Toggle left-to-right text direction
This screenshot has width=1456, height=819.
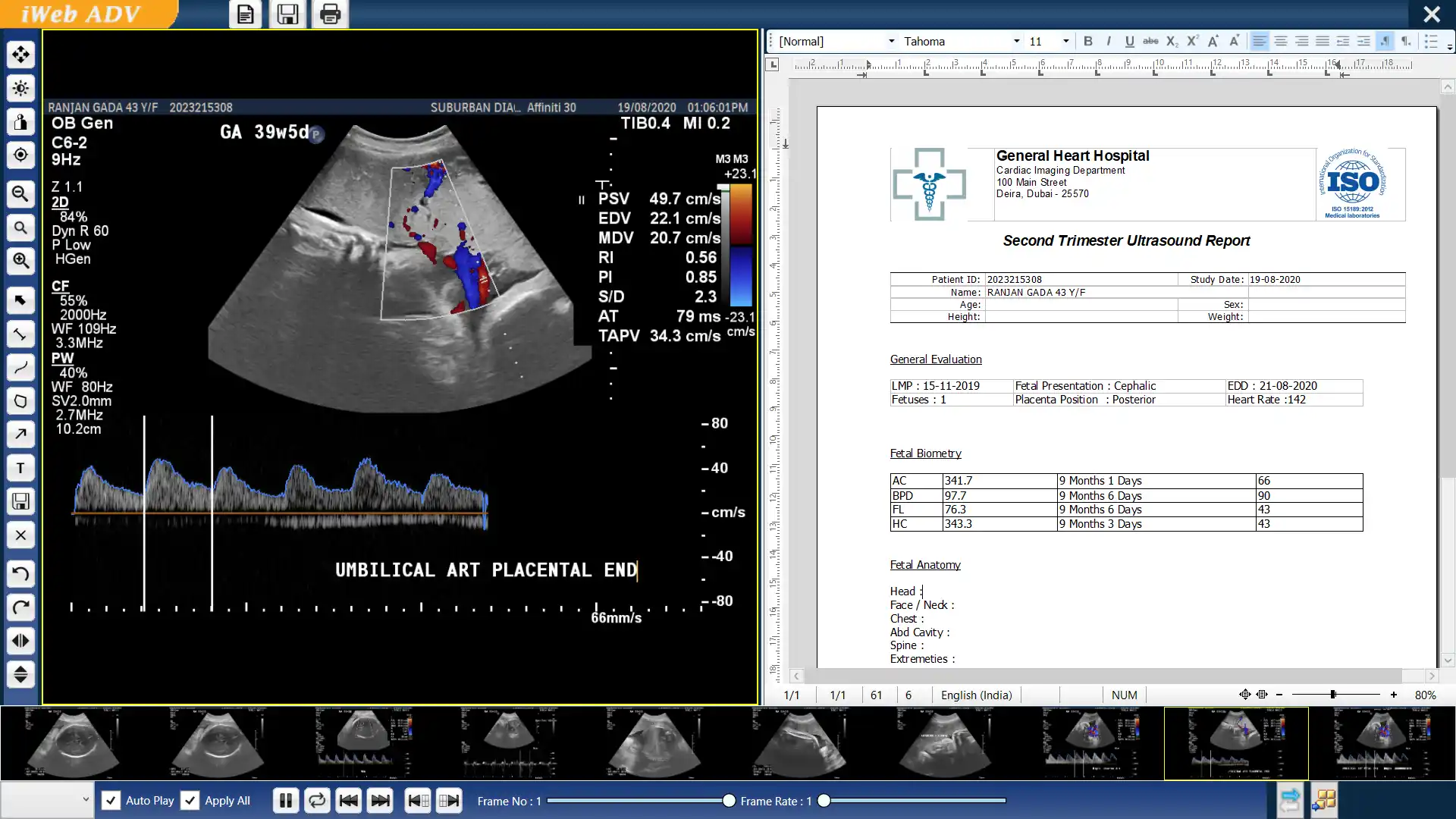1384,41
